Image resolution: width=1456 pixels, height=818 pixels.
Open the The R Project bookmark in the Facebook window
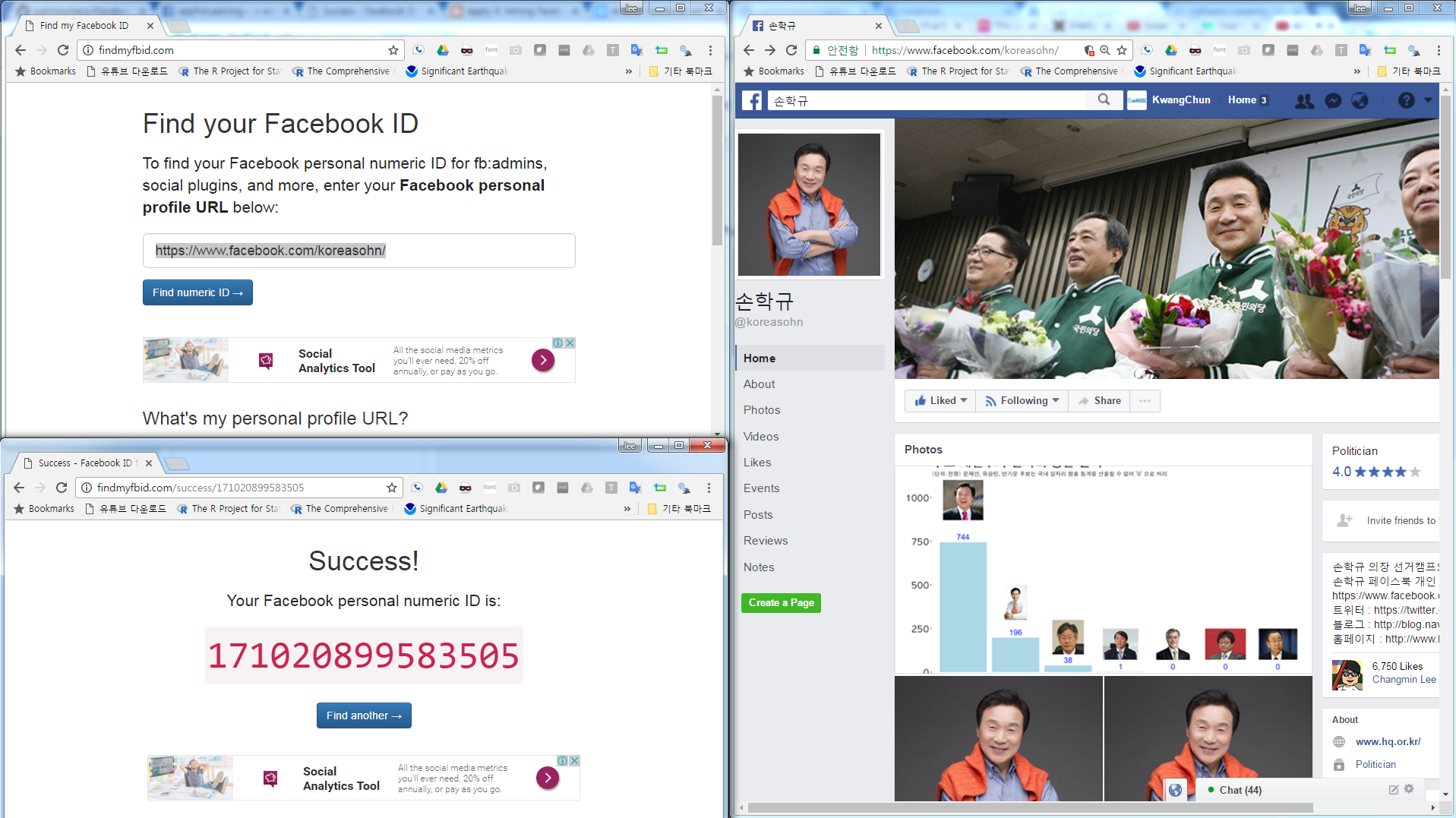tap(958, 71)
